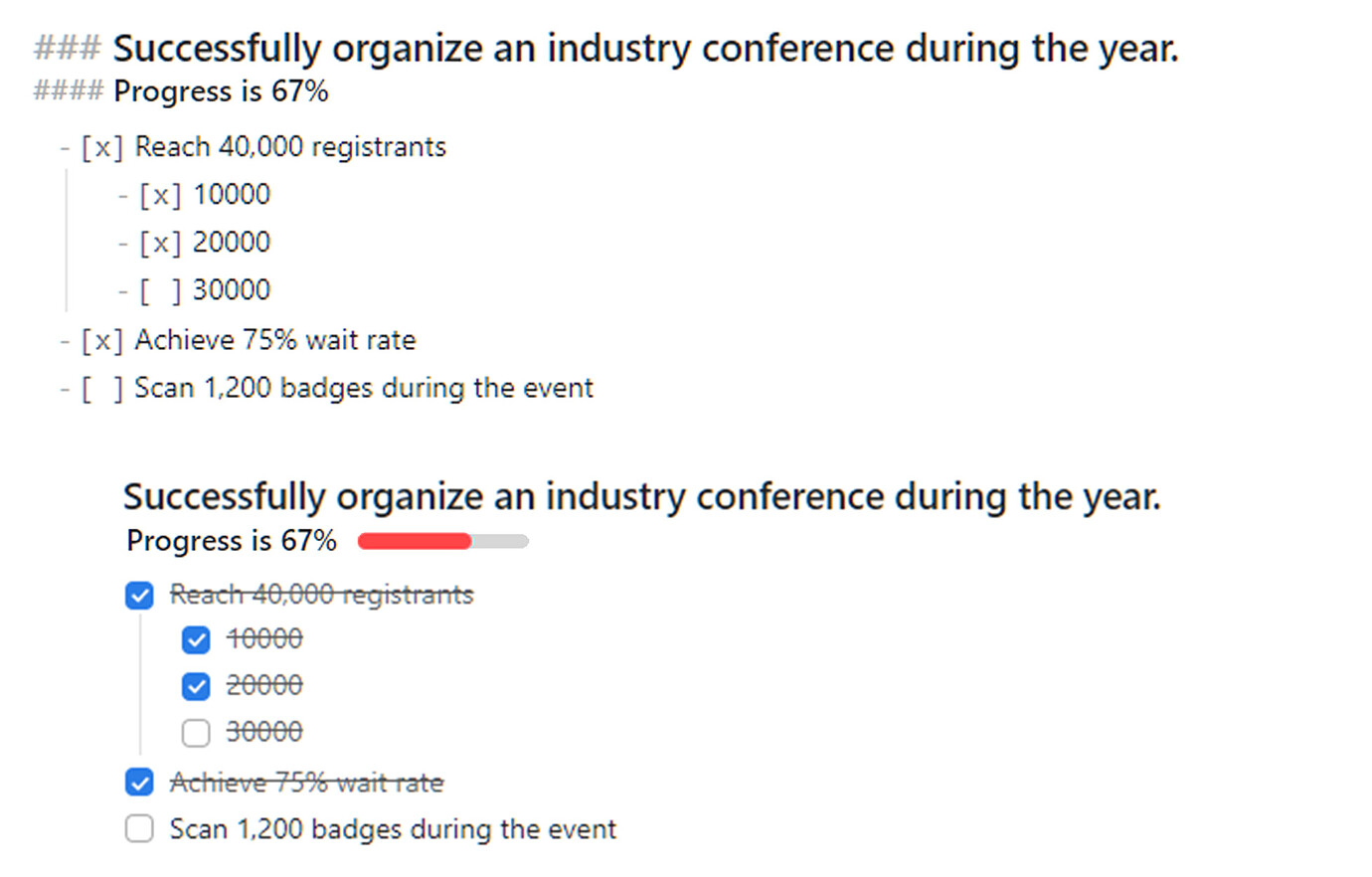The height and width of the screenshot is (877, 1372).
Task: Uncheck the rendered "Achieve 75% wait rate" checkbox
Action: (x=139, y=783)
